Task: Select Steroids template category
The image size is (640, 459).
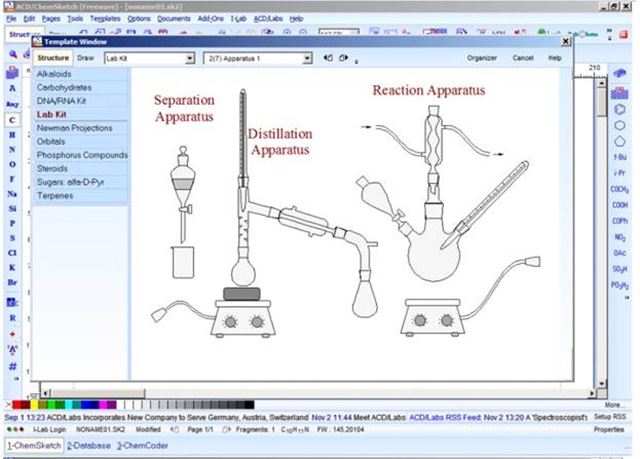Action: click(x=81, y=169)
